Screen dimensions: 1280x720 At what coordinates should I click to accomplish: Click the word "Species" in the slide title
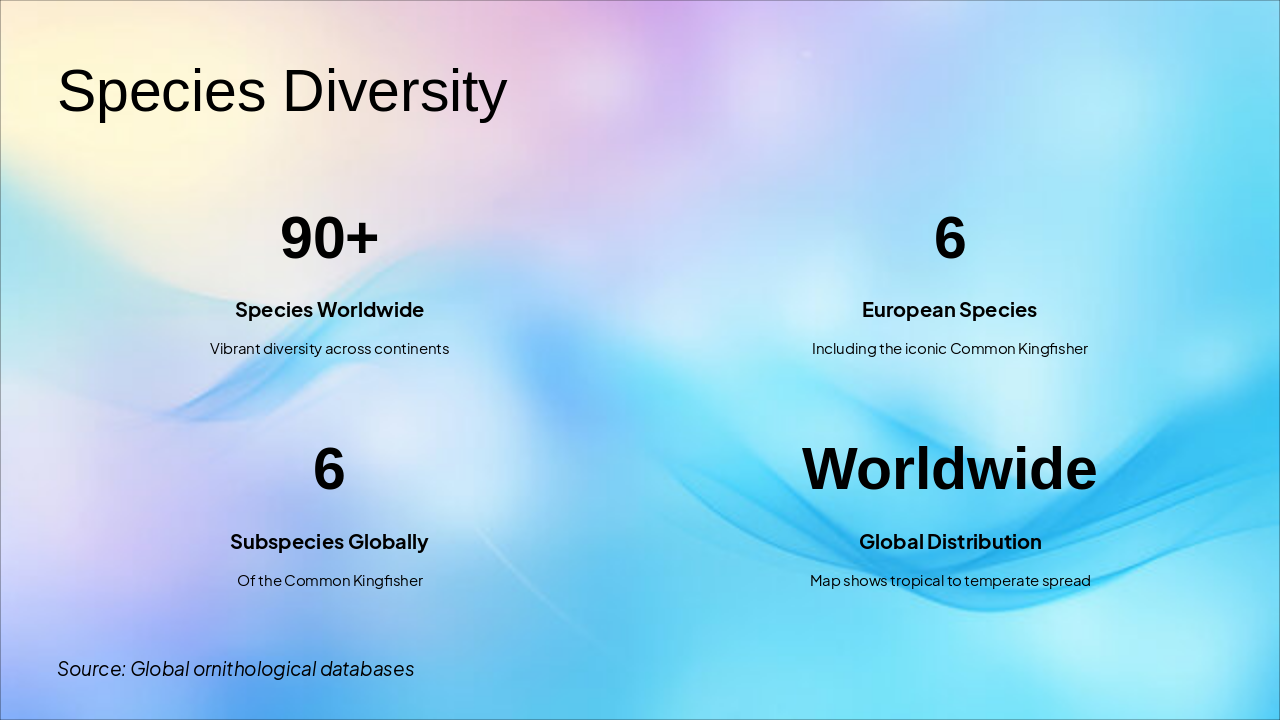click(161, 91)
